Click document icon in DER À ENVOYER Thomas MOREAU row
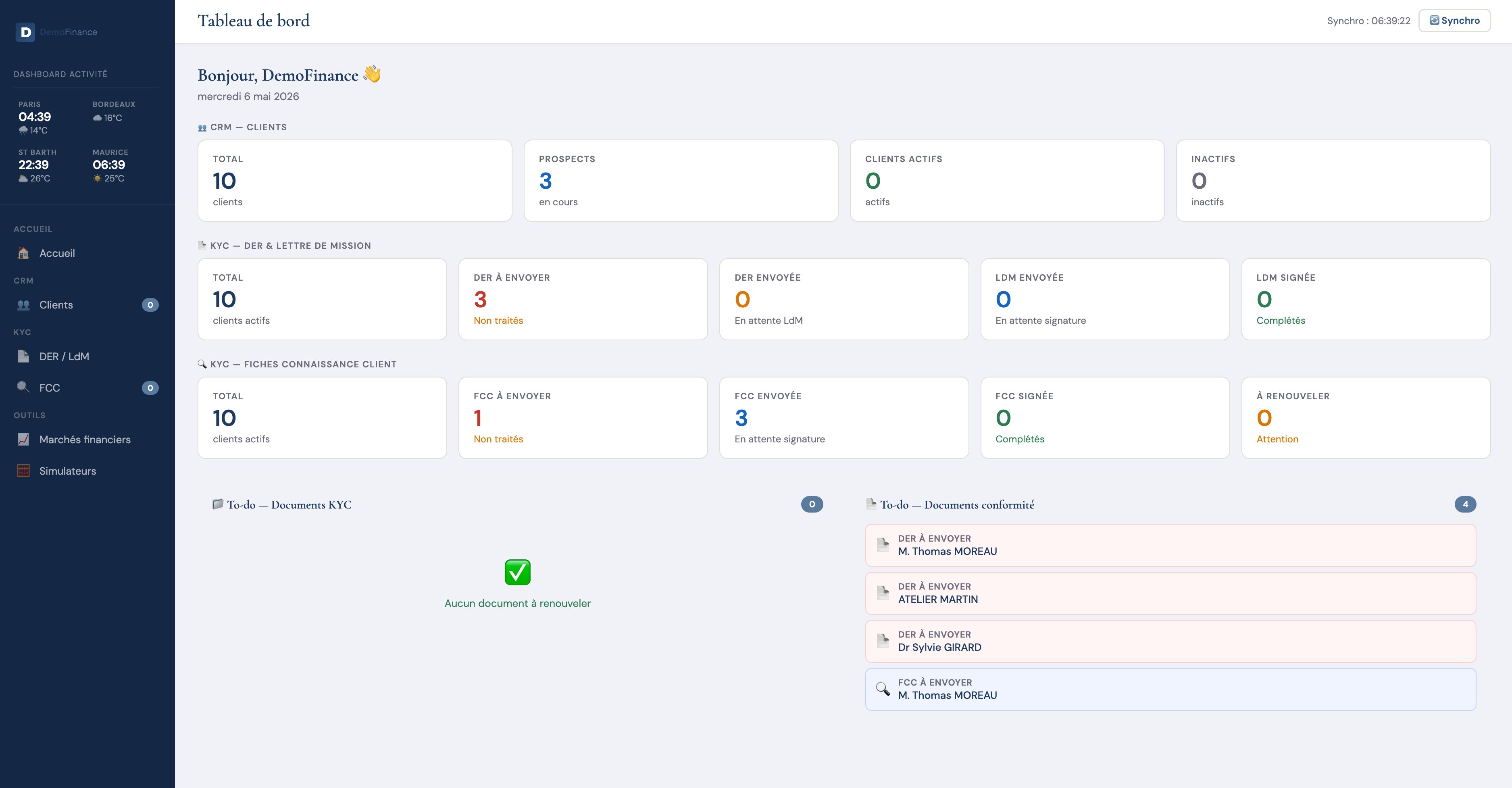The width and height of the screenshot is (1512, 788). coord(882,545)
